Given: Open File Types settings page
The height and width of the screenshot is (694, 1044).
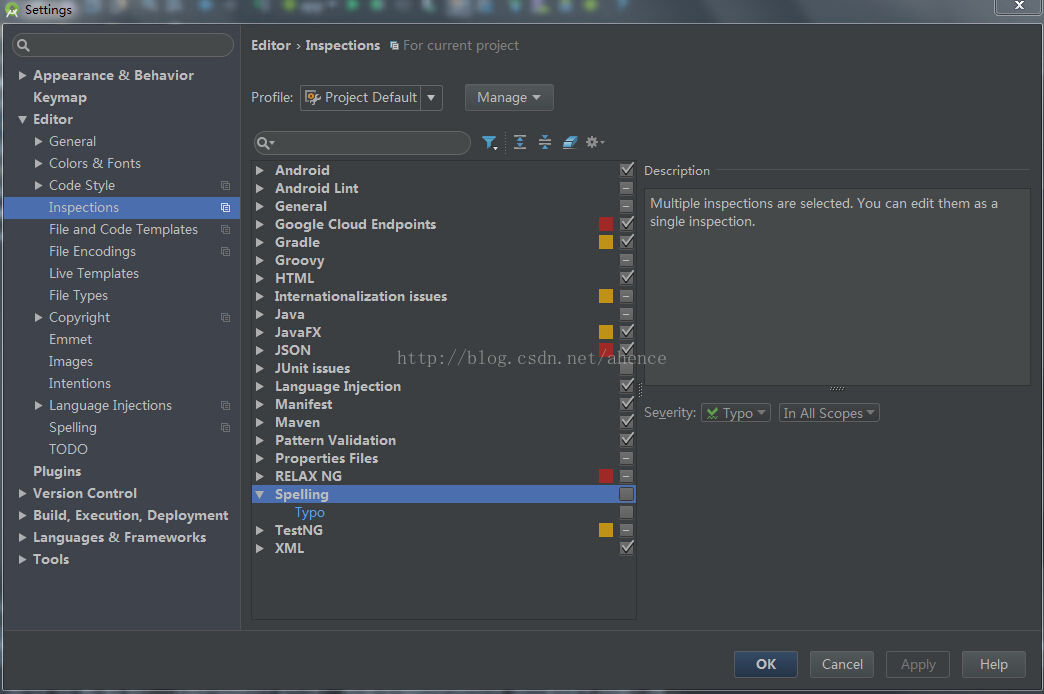Looking at the screenshot, I should click(x=78, y=295).
